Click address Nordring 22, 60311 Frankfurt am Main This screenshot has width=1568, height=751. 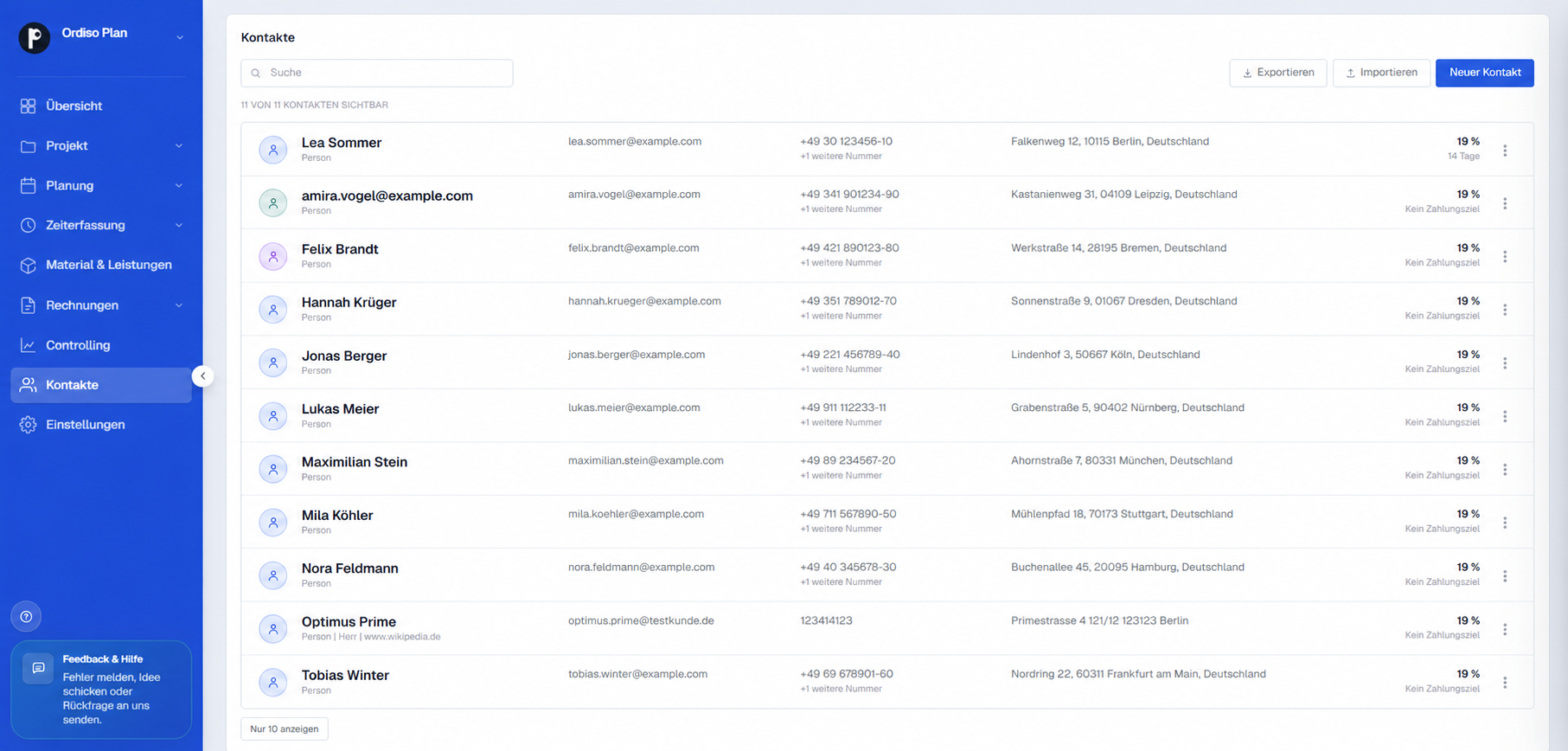(x=1138, y=674)
